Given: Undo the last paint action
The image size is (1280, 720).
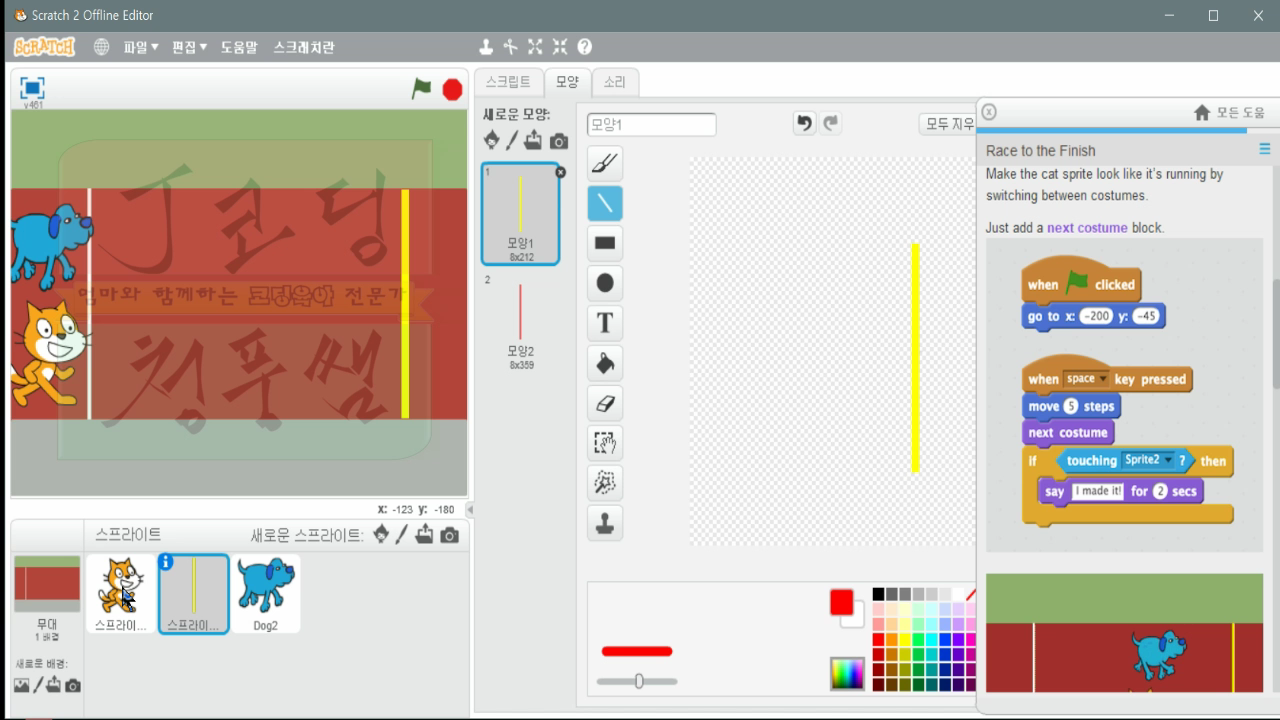Looking at the screenshot, I should tap(804, 123).
